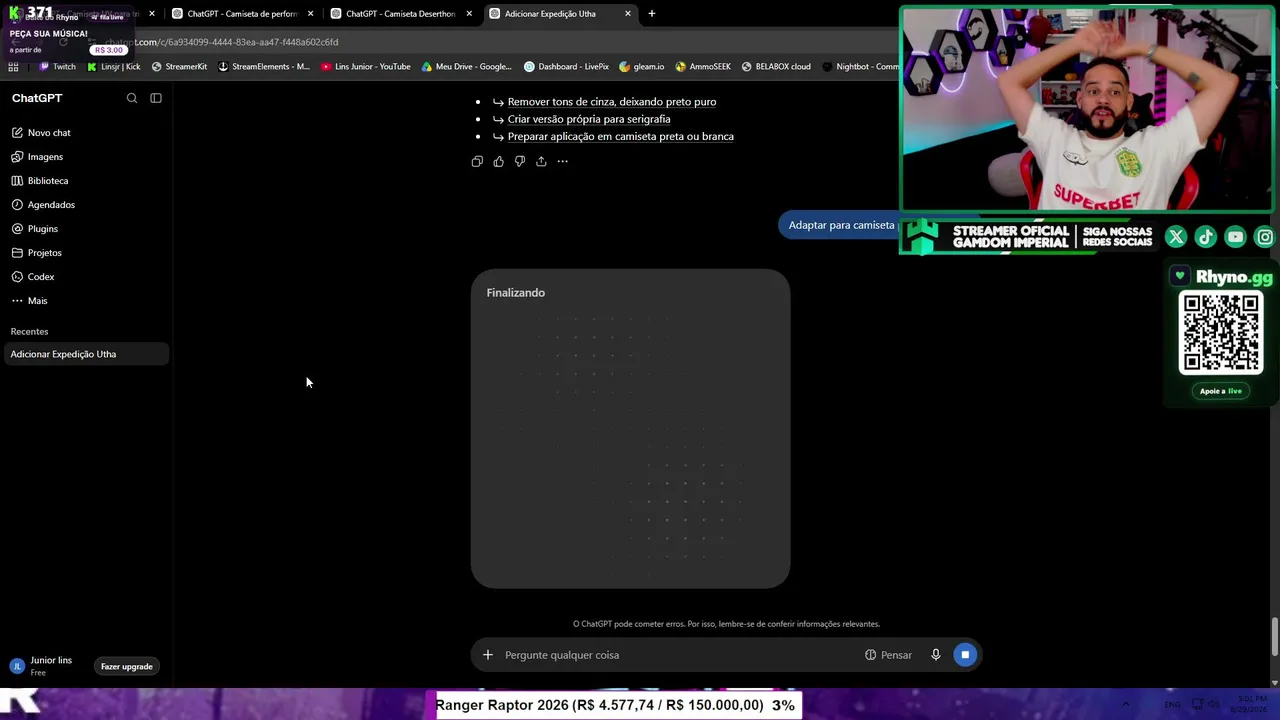
Task: Click the Finalizando image placeholder
Action: tap(630, 428)
